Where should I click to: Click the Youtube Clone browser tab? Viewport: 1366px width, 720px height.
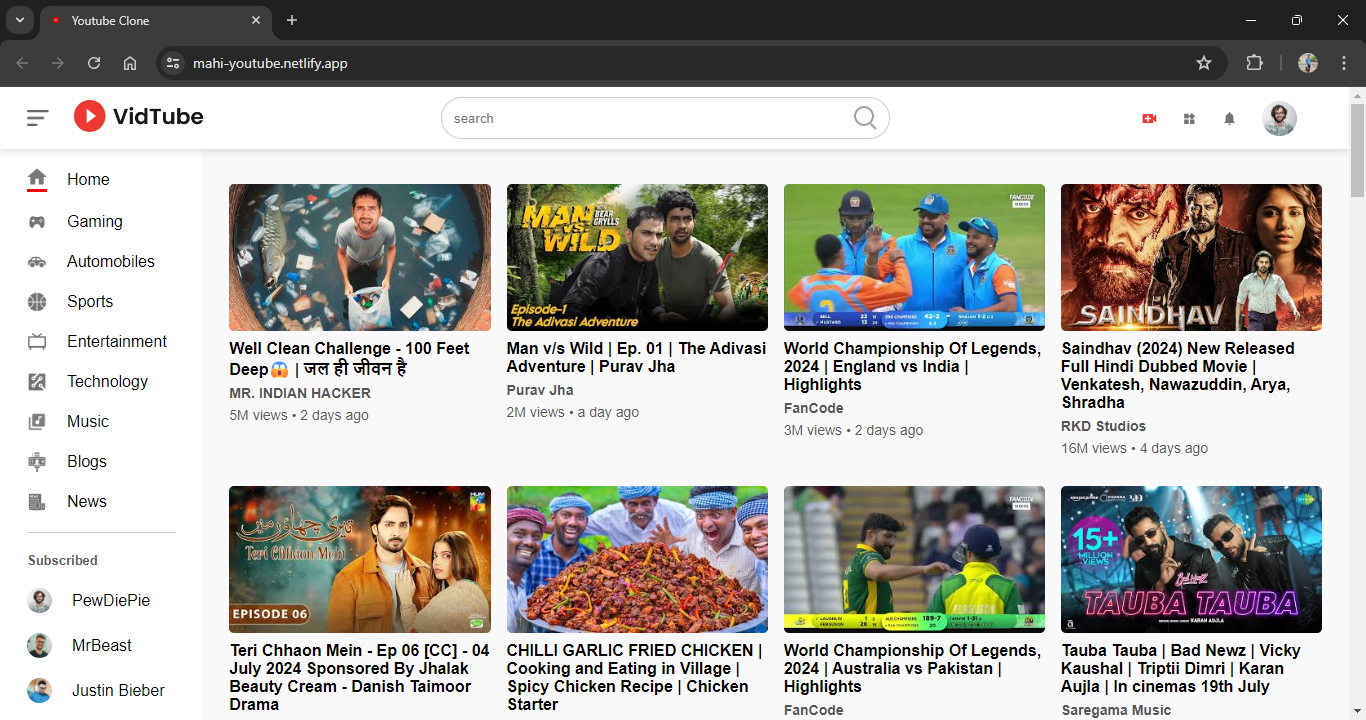coord(155,20)
